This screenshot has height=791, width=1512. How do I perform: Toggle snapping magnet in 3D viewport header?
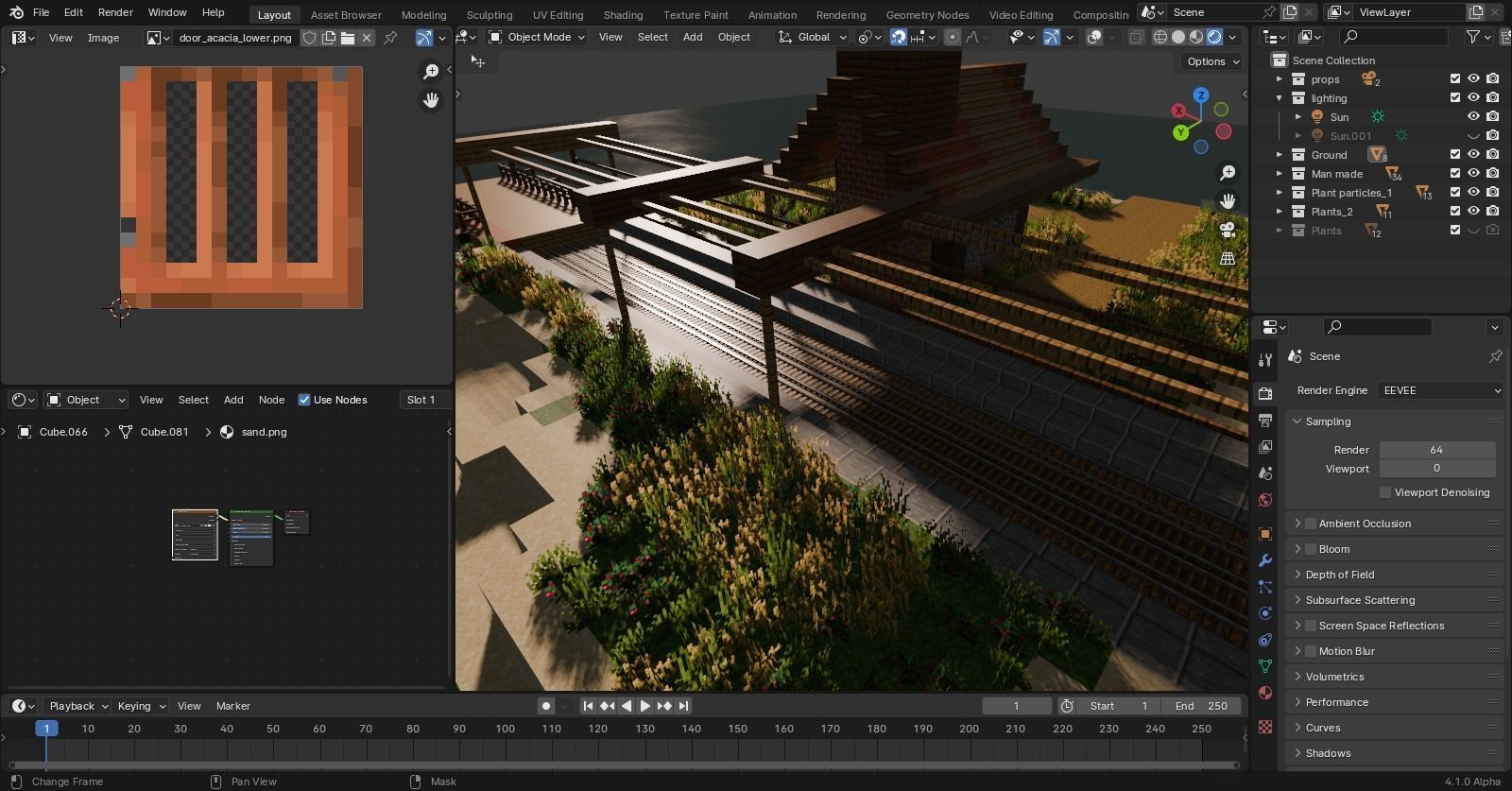pyautogui.click(x=898, y=37)
